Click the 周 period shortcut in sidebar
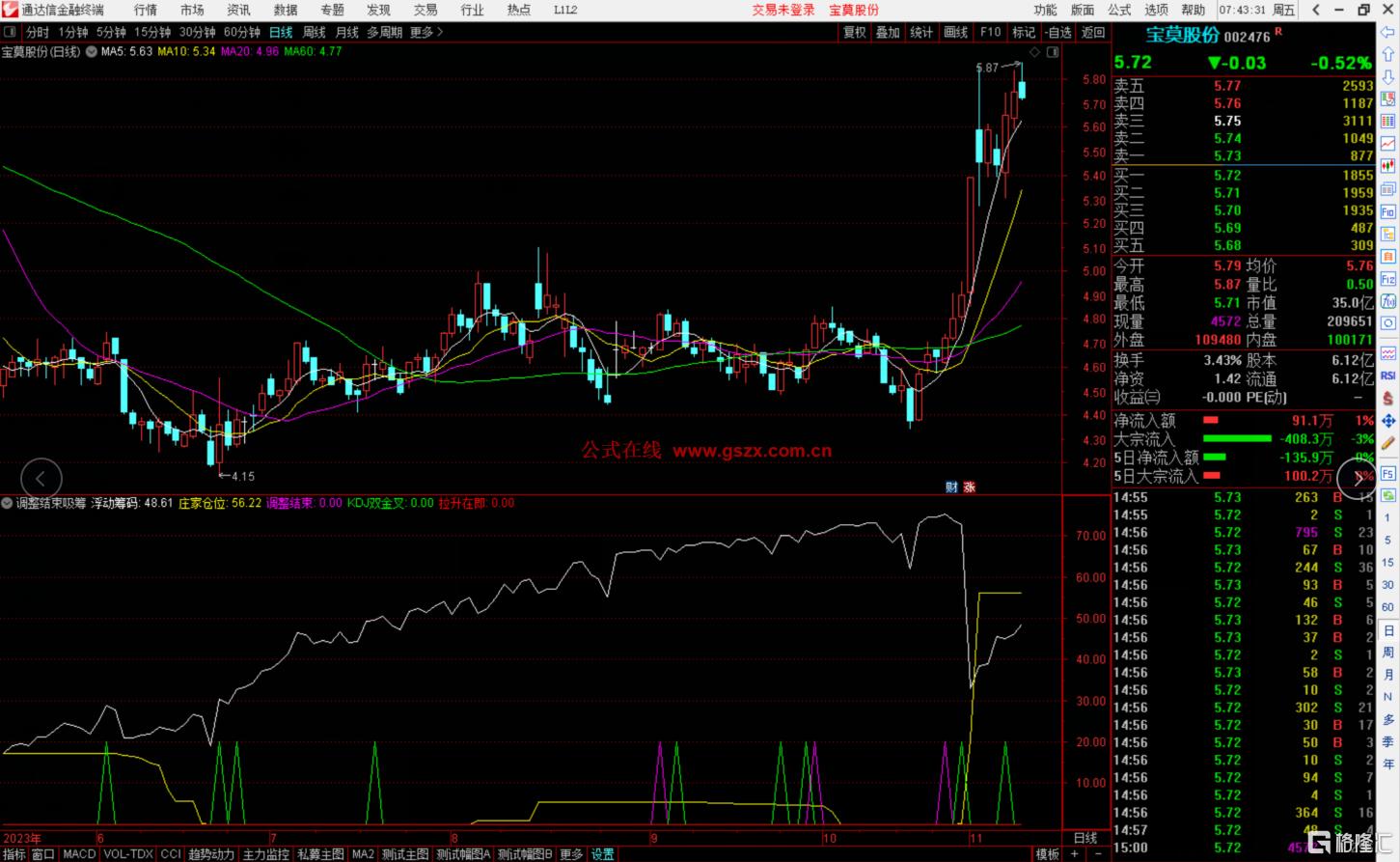This screenshot has width=1400, height=862. (x=1388, y=653)
